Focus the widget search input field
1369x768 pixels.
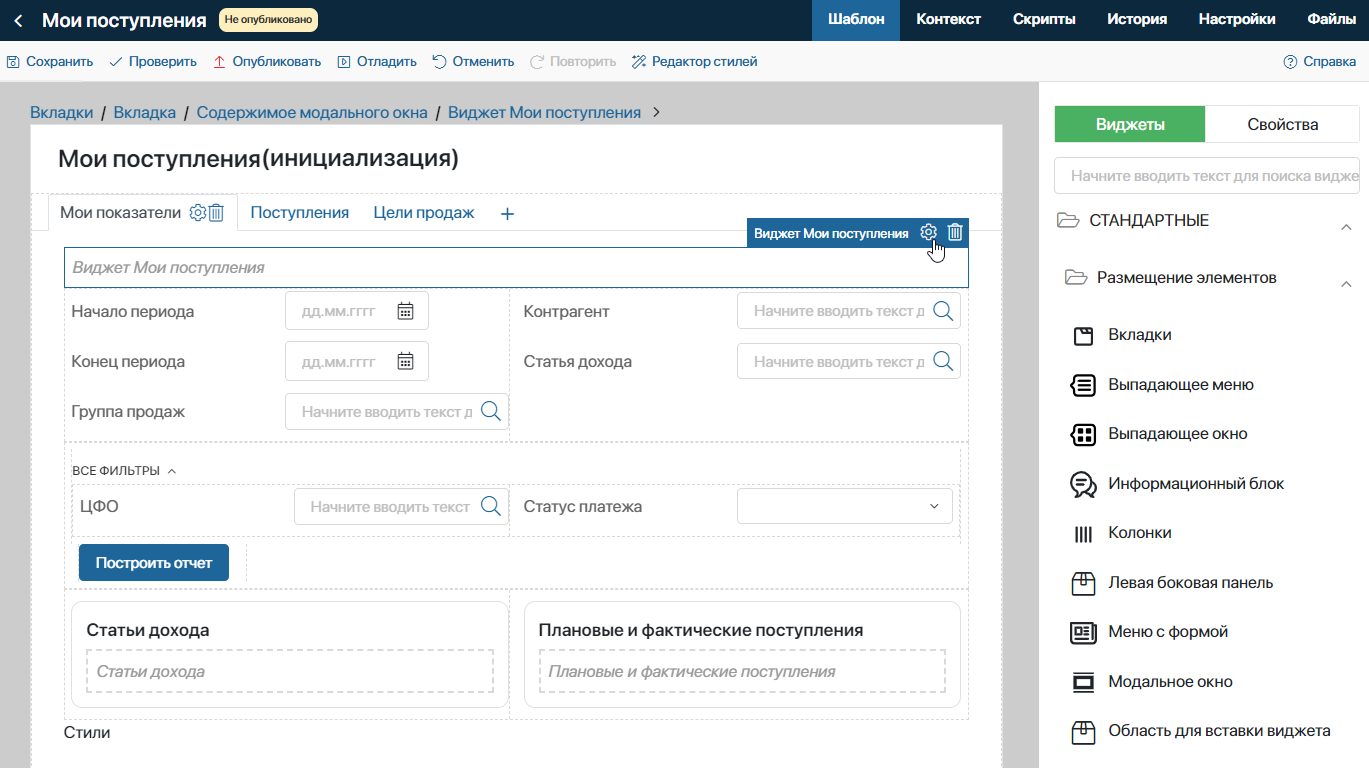coord(1207,175)
